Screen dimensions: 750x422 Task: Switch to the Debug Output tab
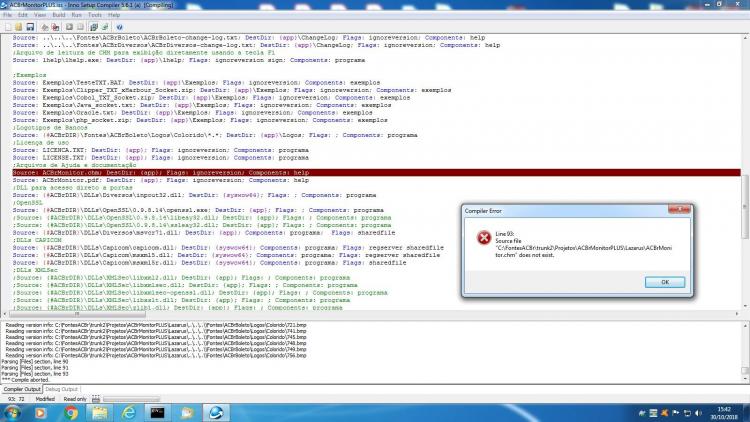(62, 389)
